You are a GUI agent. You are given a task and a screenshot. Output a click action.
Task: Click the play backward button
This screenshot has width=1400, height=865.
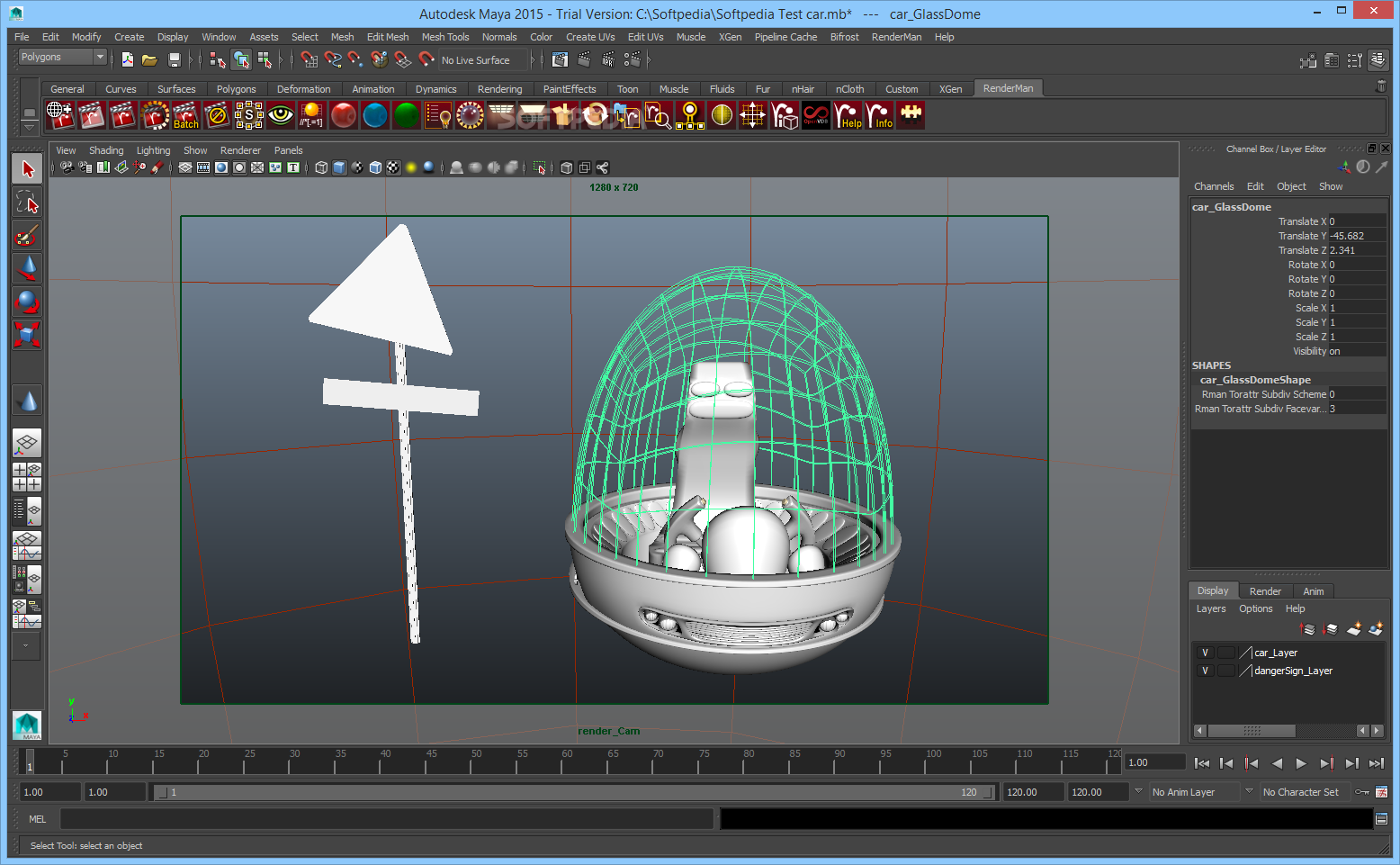(x=1277, y=763)
